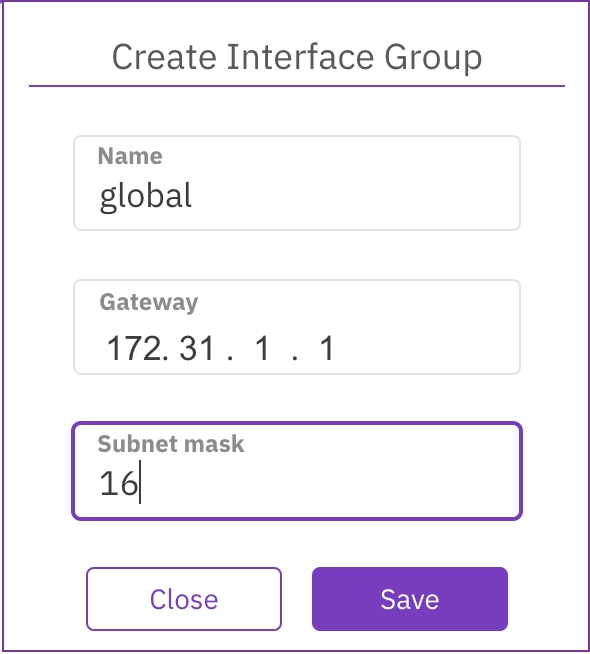The width and height of the screenshot is (590, 654).
Task: Place cursor at the subnet mask value 16
Action: (118, 483)
